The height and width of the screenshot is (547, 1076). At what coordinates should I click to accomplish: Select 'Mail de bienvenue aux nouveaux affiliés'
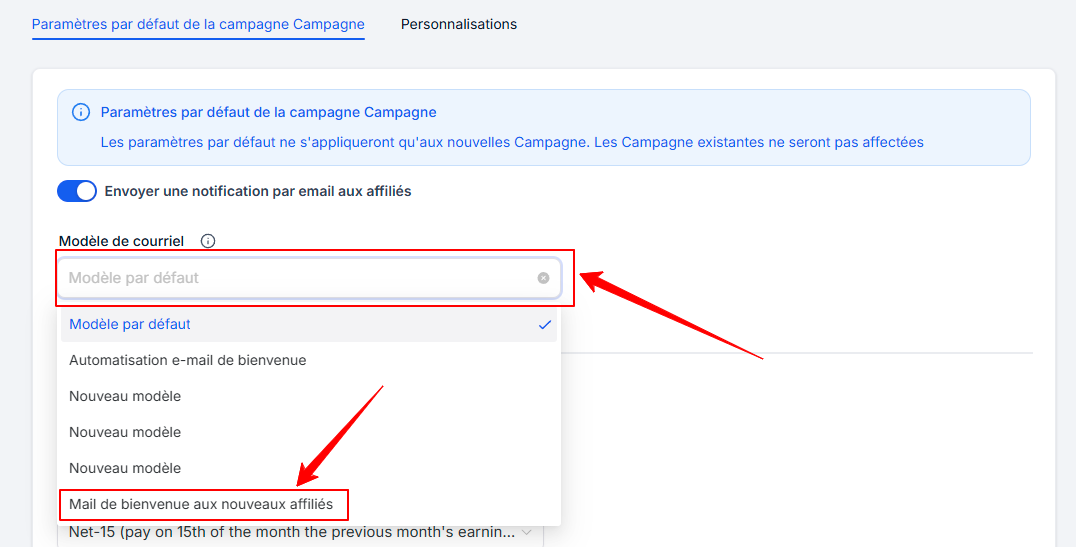point(201,504)
